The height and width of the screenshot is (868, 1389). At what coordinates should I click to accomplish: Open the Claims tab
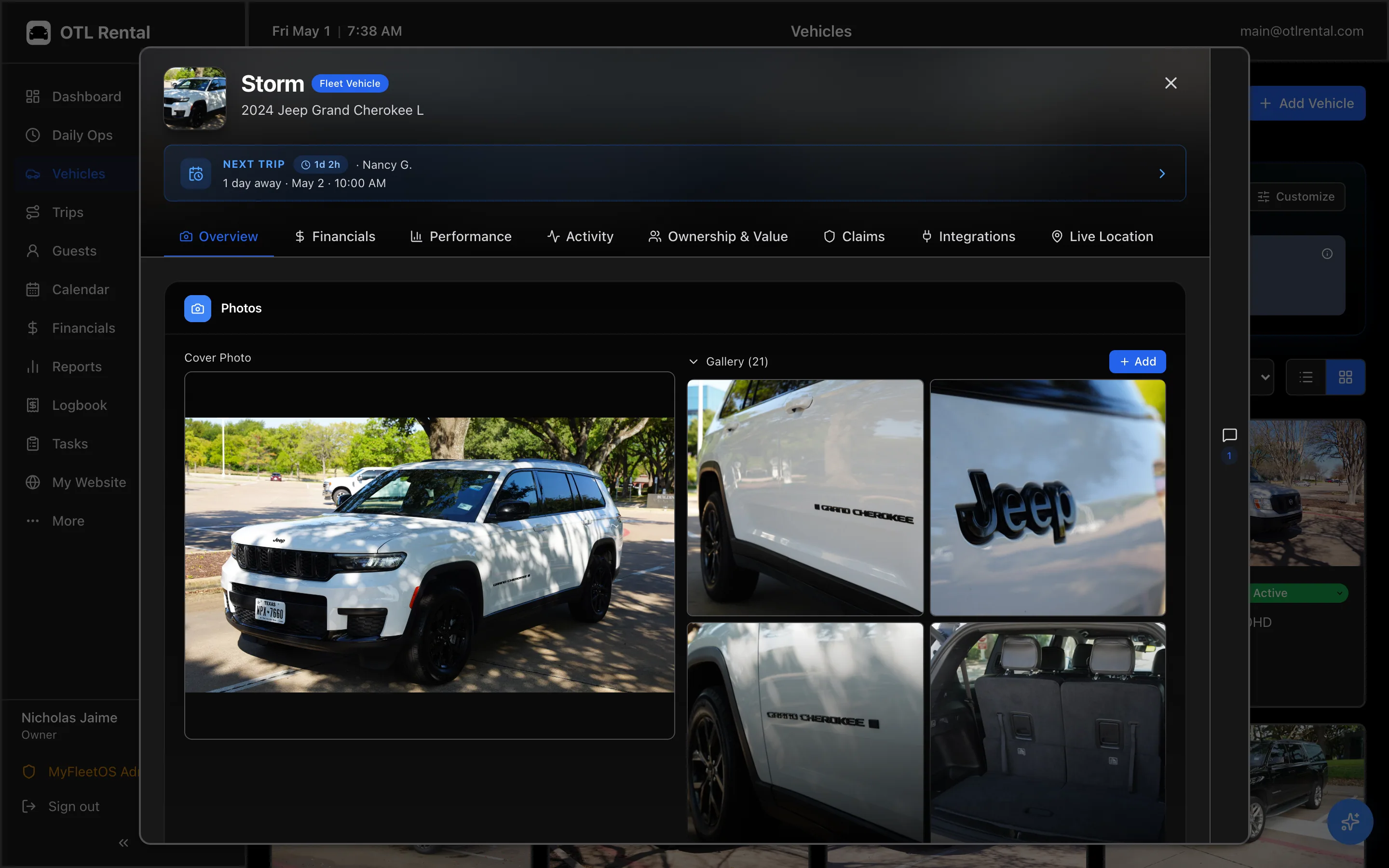point(854,236)
